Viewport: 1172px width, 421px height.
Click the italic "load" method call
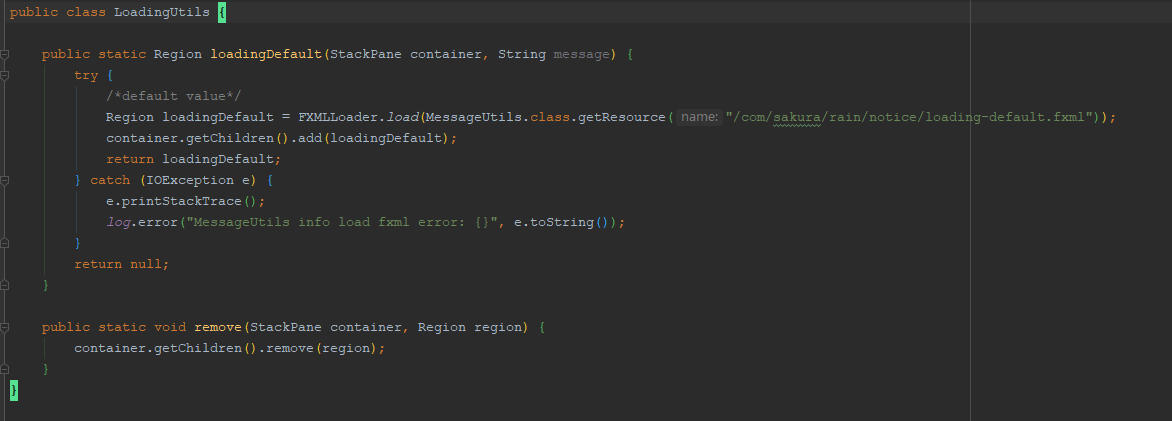point(401,117)
